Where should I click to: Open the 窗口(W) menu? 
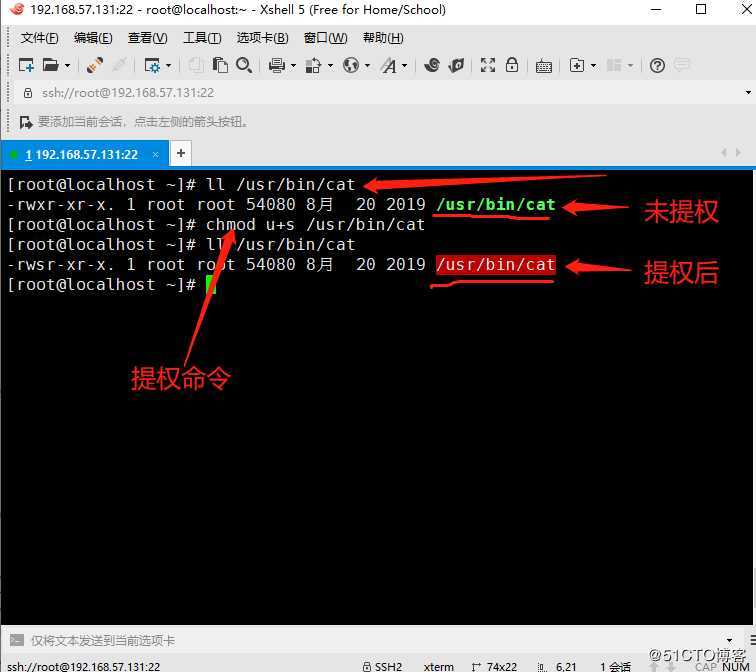pyautogui.click(x=325, y=38)
